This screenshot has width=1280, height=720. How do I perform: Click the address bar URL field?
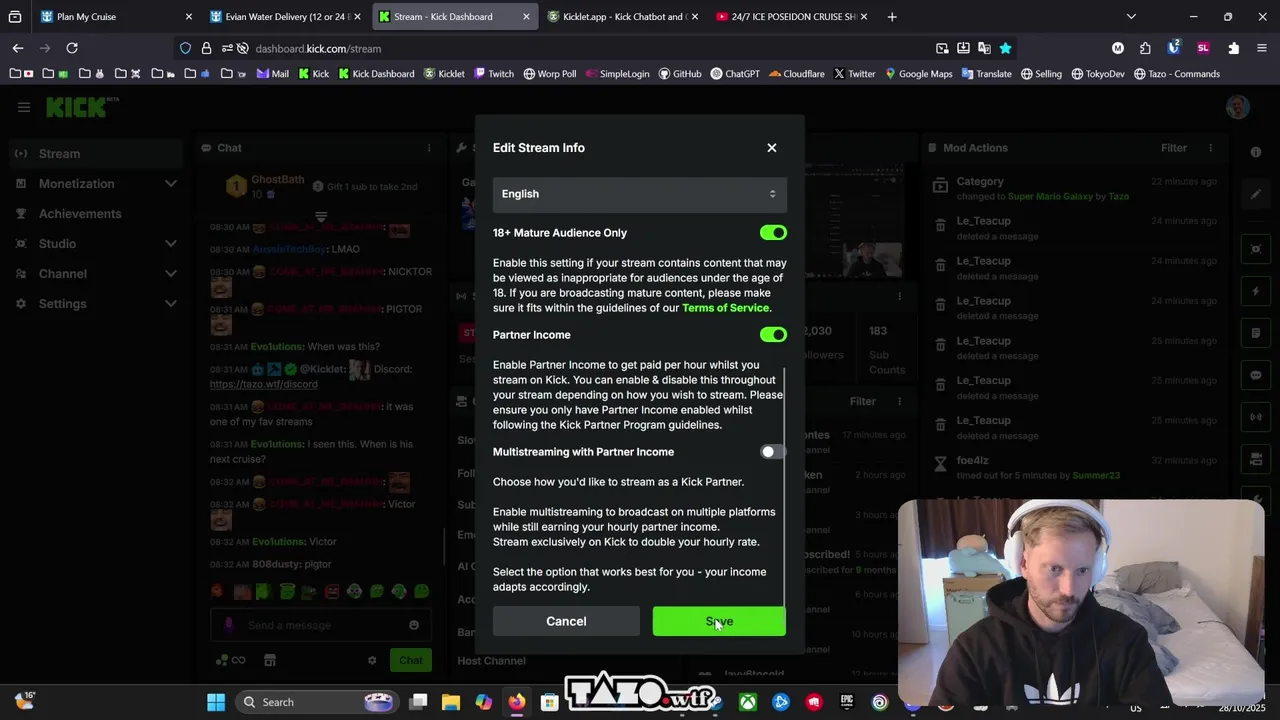590,48
